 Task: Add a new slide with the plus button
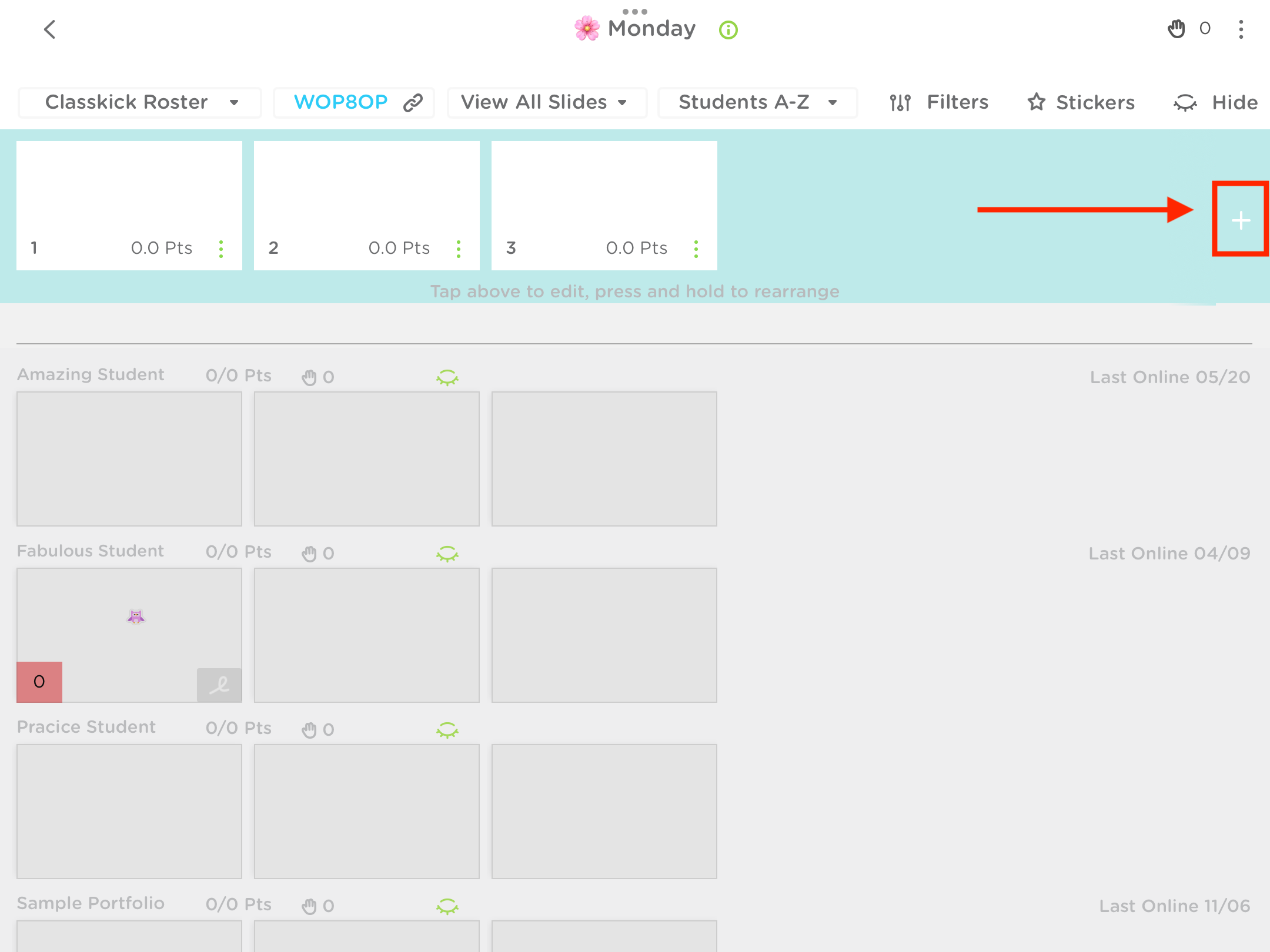tap(1240, 221)
